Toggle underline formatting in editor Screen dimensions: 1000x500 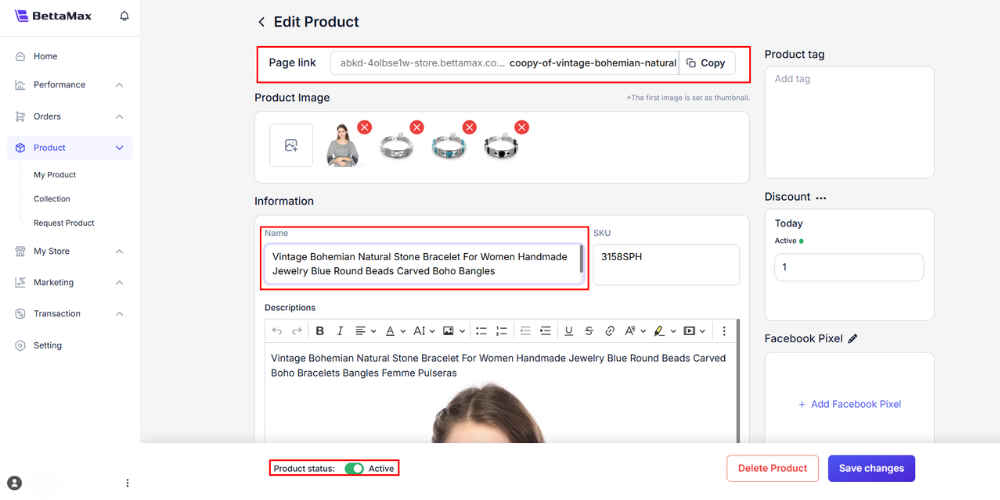[569, 331]
